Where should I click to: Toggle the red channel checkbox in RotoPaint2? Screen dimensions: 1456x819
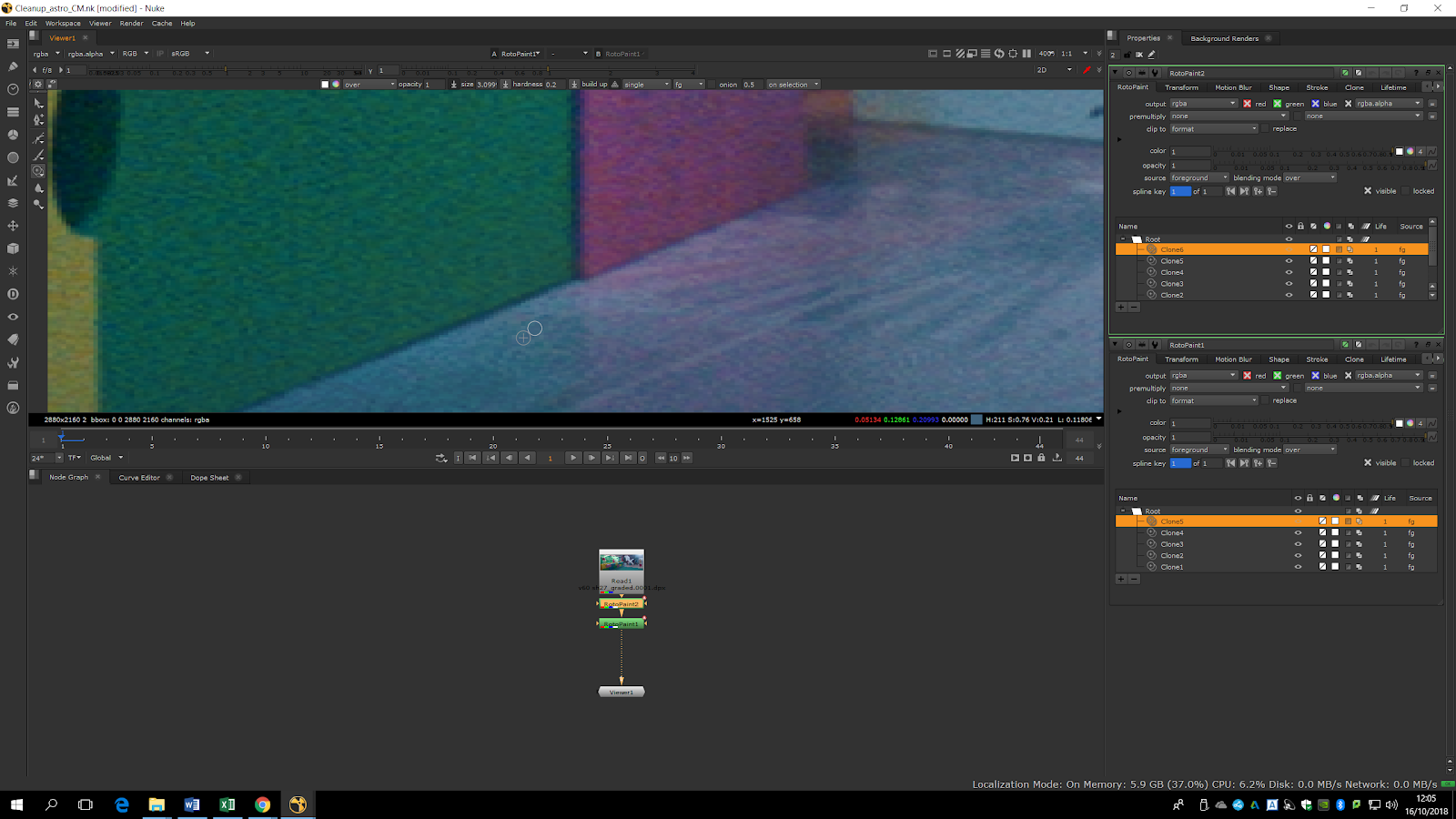point(1247,104)
